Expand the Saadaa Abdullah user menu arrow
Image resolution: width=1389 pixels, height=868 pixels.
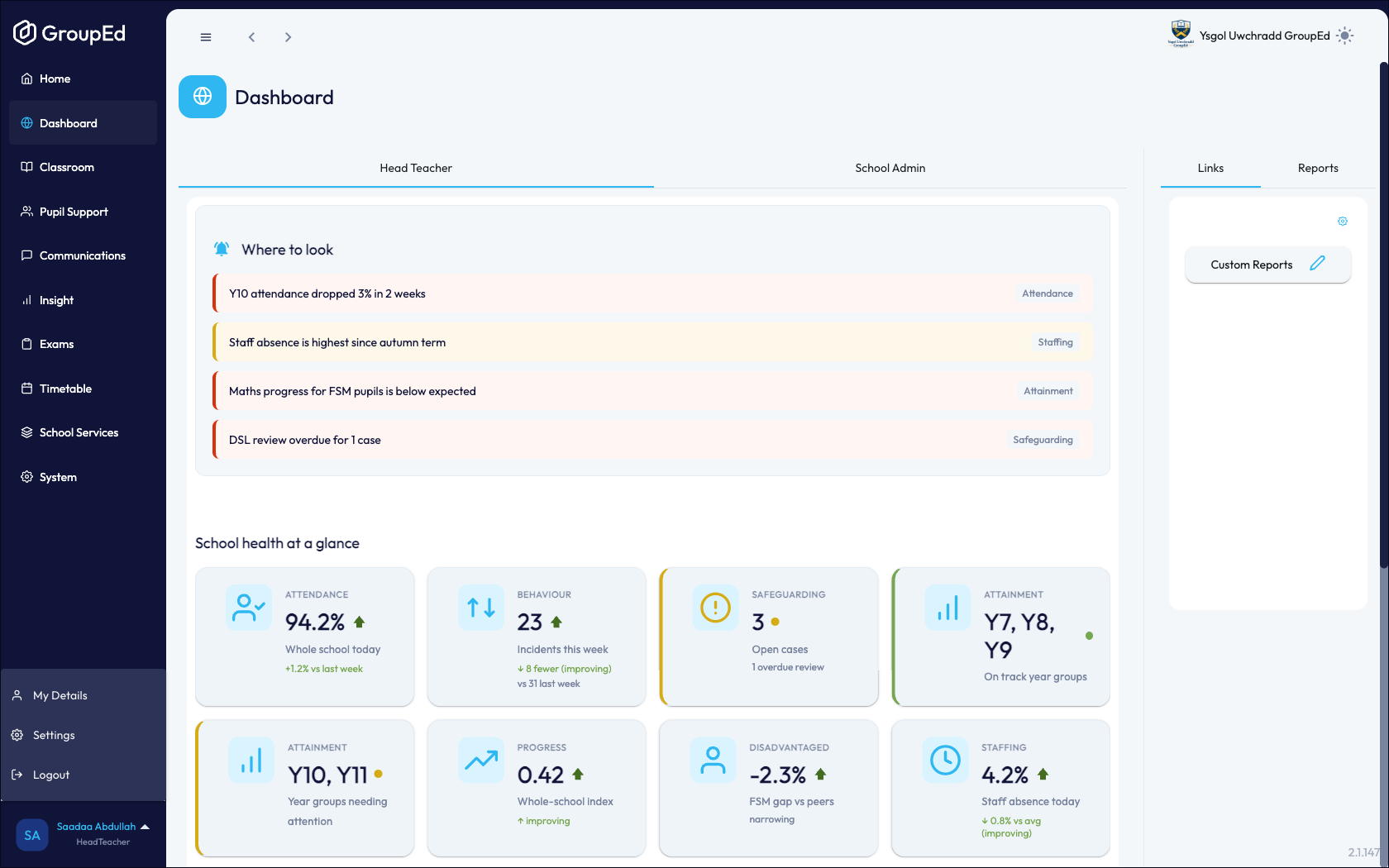(x=146, y=827)
